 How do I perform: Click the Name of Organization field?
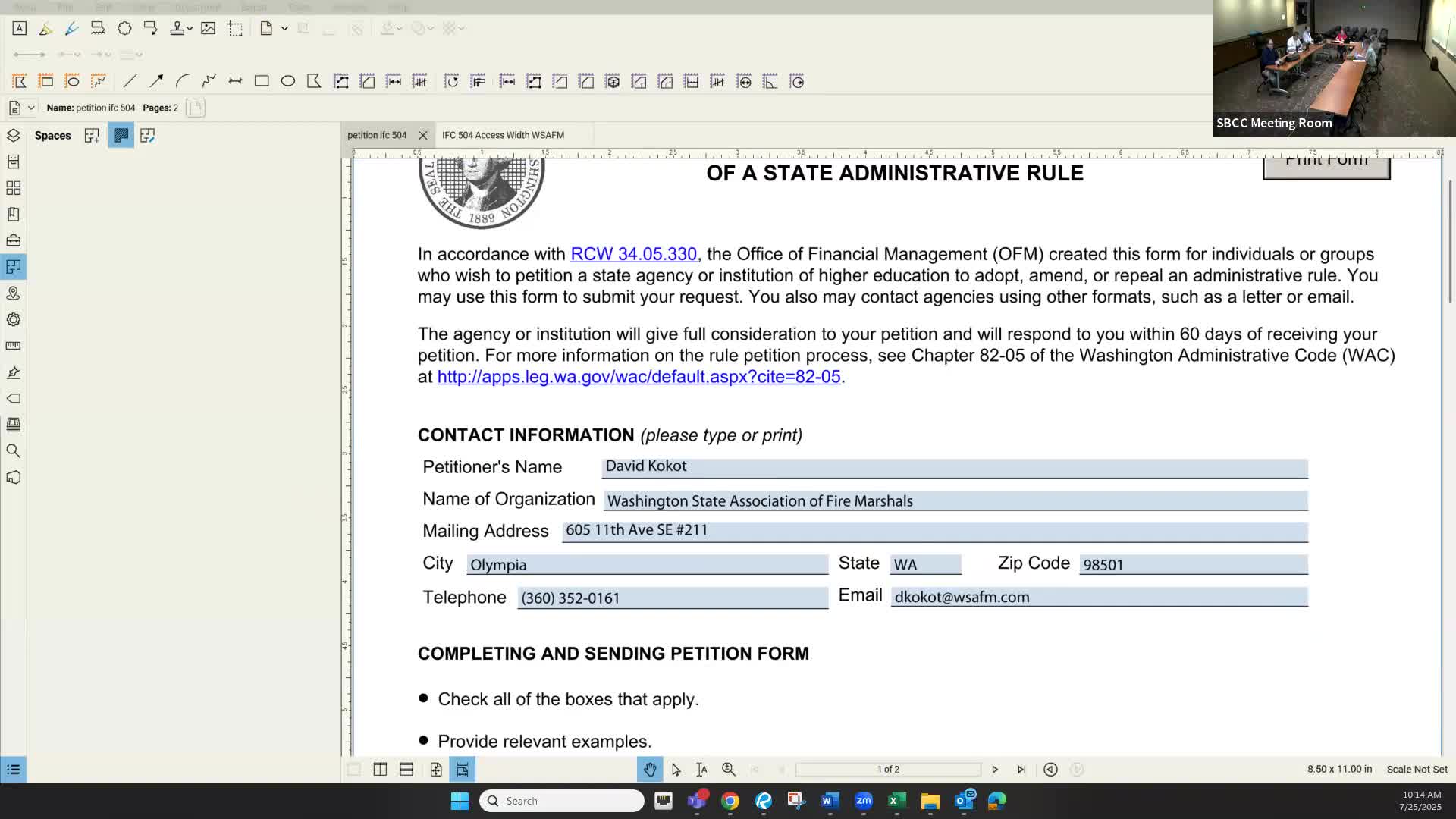[955, 500]
